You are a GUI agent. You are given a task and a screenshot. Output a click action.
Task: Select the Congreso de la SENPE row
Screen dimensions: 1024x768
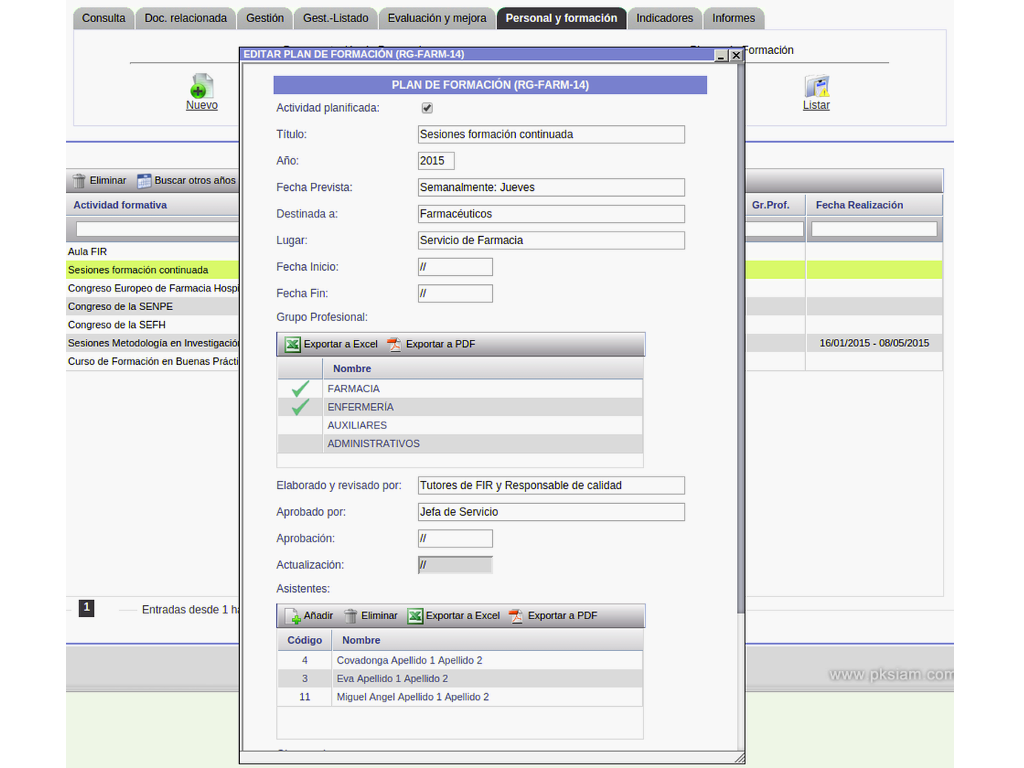153,306
